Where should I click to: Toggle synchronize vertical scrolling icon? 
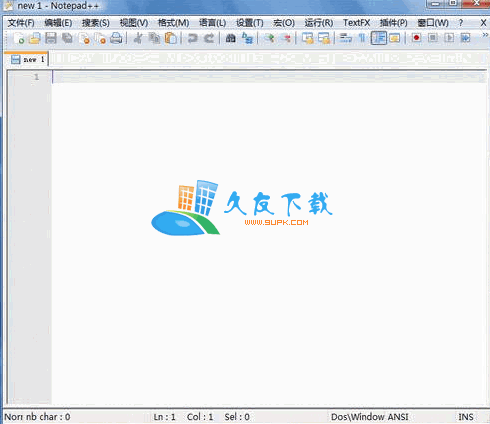[x=307, y=38]
